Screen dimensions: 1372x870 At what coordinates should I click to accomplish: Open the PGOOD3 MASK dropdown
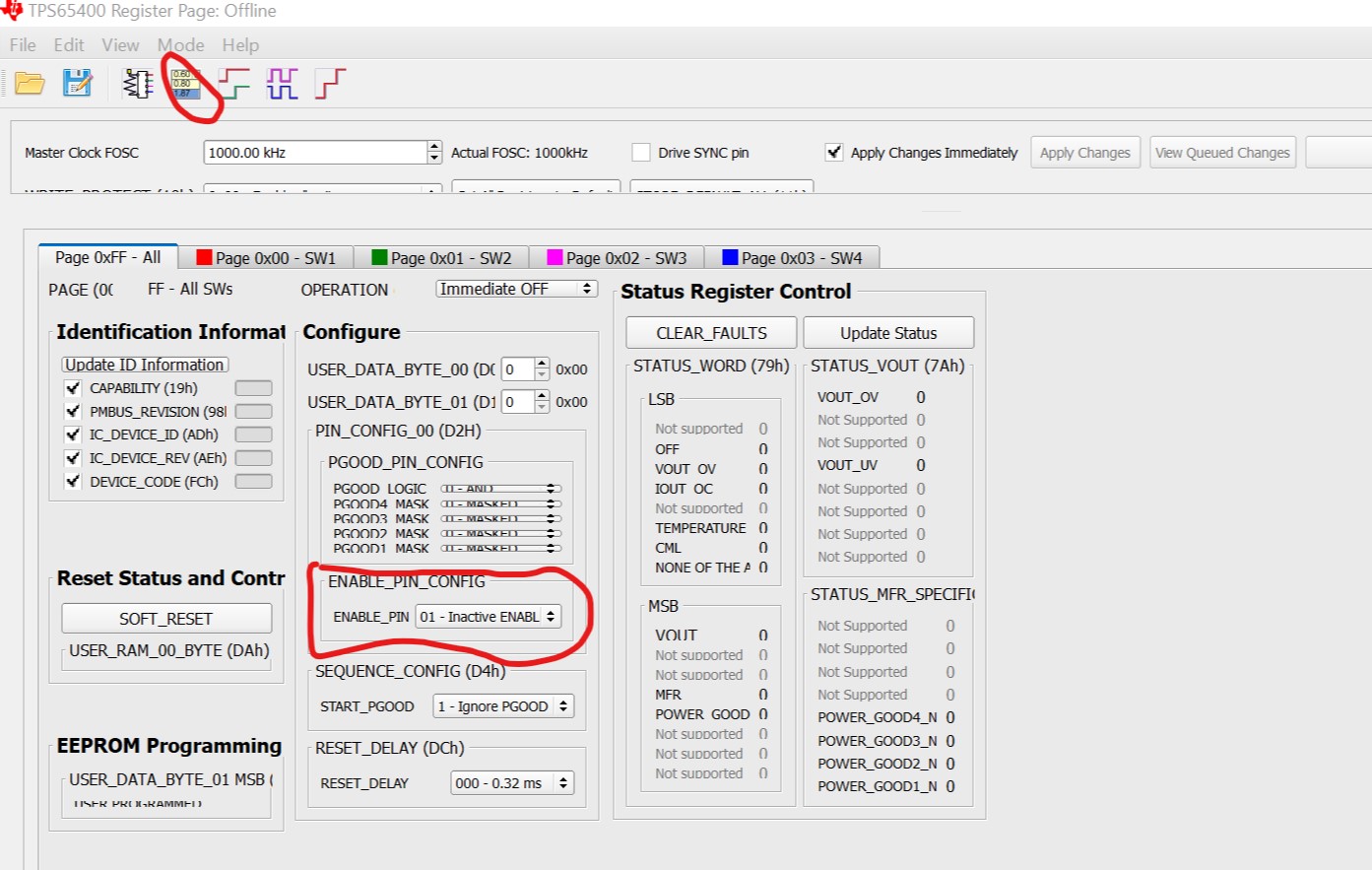[500, 518]
